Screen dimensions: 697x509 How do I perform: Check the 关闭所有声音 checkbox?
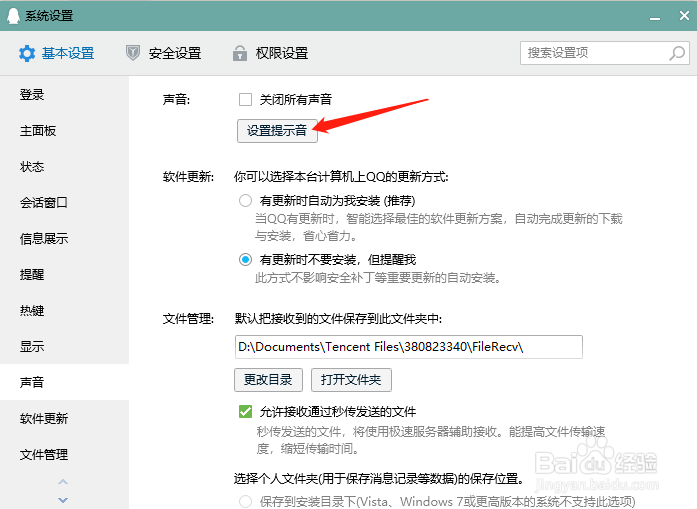245,99
